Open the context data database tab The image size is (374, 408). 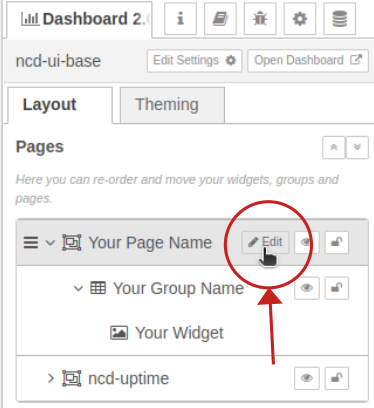tap(340, 19)
